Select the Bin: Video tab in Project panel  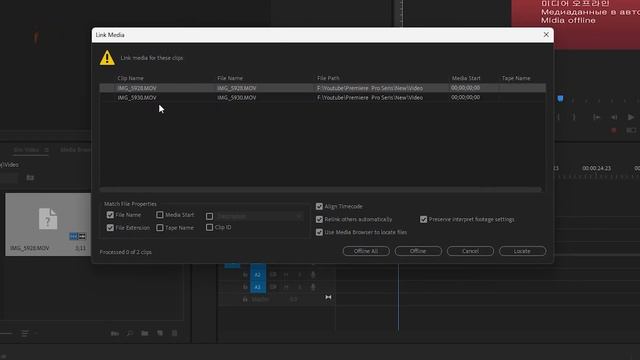26,150
